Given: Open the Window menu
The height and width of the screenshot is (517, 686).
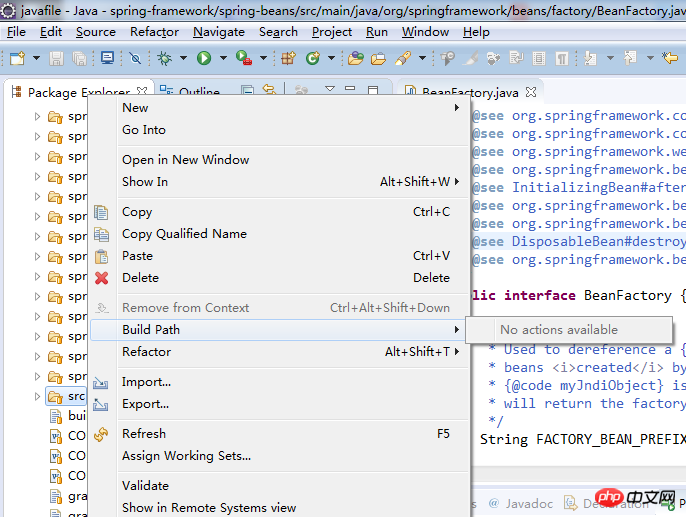Looking at the screenshot, I should (x=425, y=32).
